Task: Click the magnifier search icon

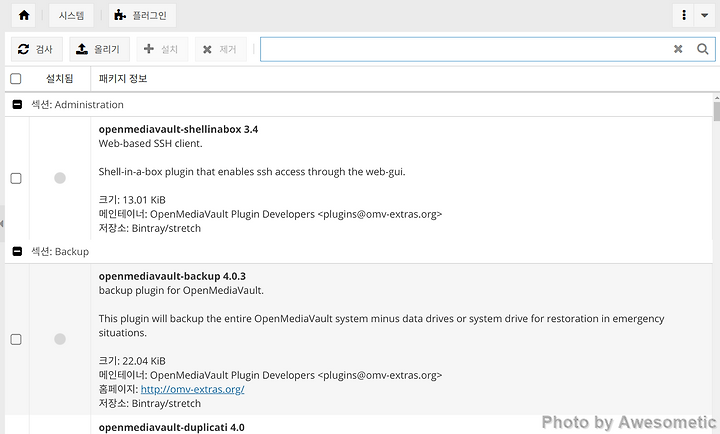Action: click(703, 49)
